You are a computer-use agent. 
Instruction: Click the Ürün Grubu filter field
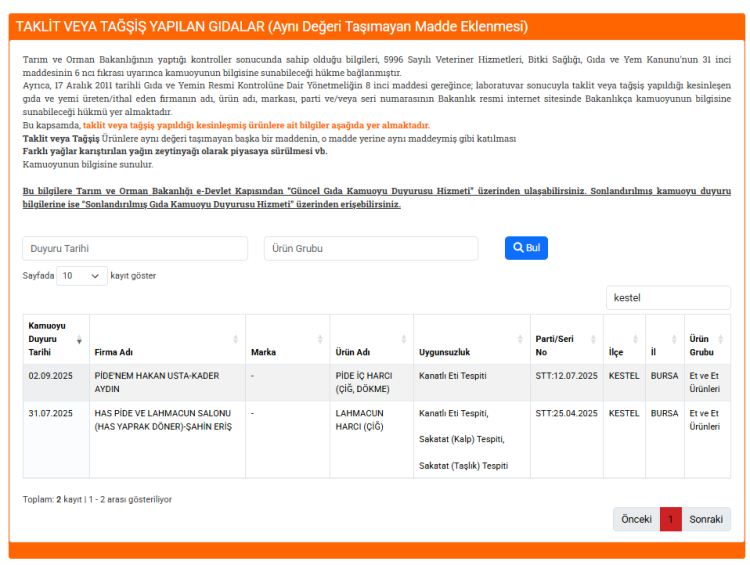pos(371,248)
